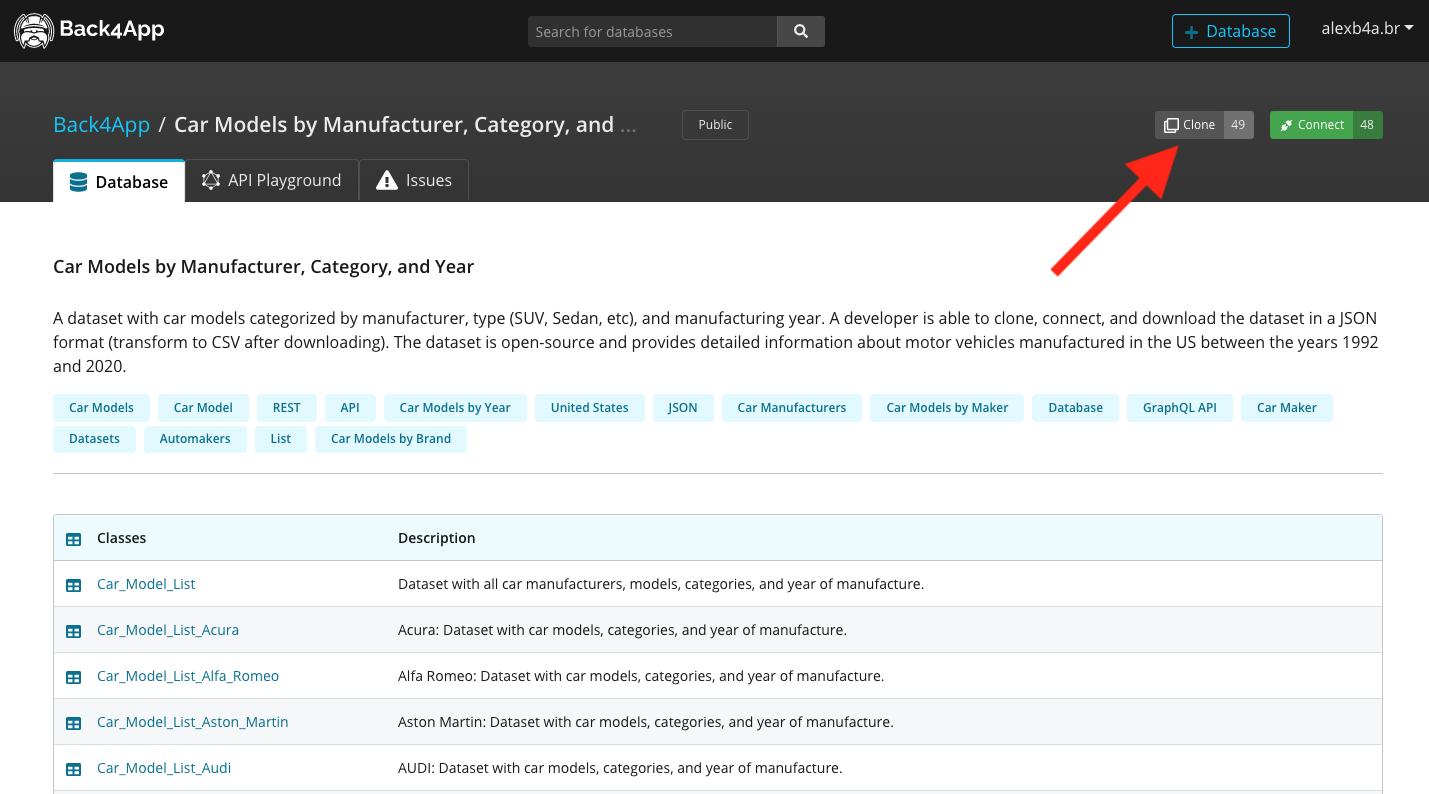The width and height of the screenshot is (1429, 794).
Task: Click the Description column header
Action: [437, 538]
